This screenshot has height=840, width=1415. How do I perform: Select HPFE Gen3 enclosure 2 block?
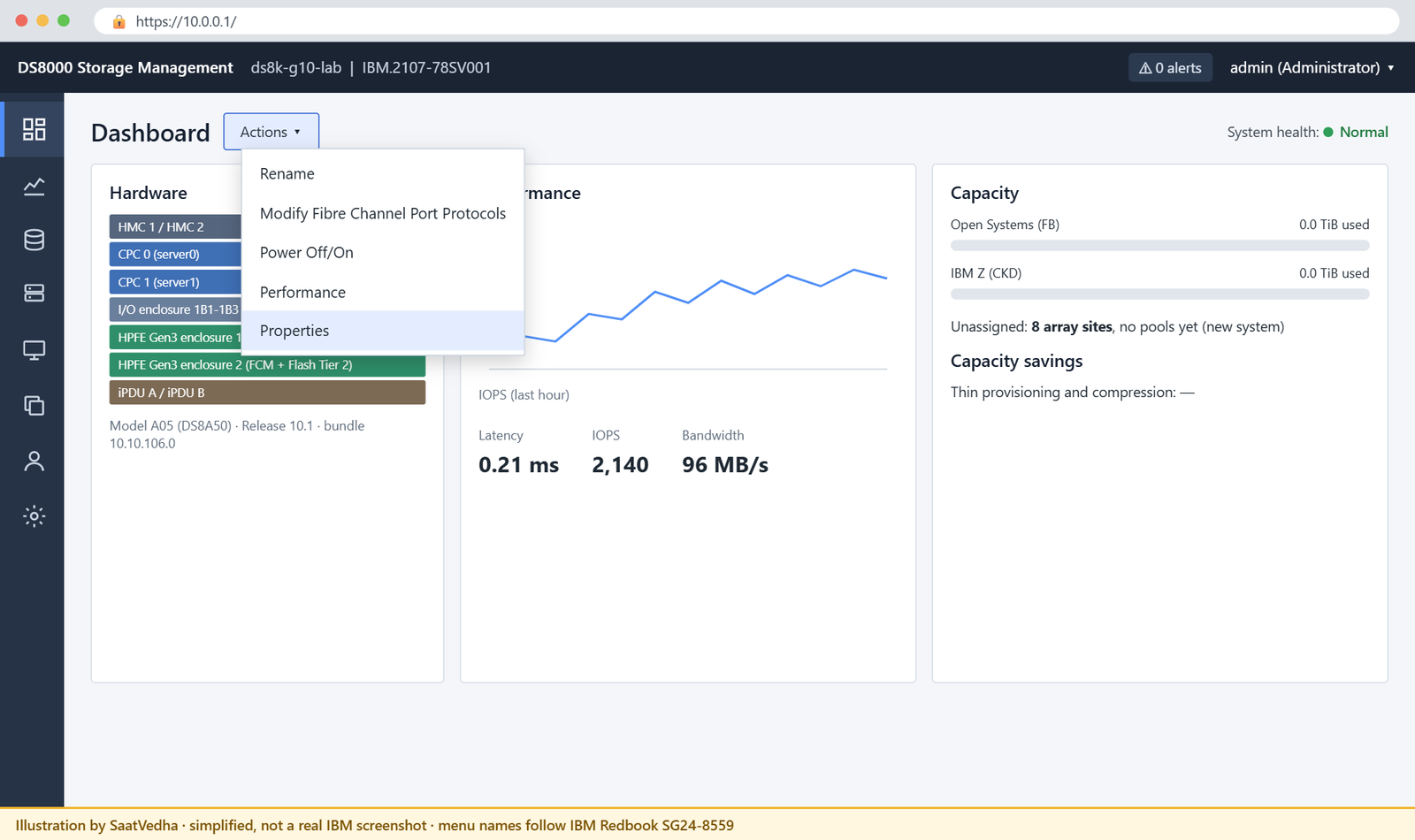(x=267, y=365)
